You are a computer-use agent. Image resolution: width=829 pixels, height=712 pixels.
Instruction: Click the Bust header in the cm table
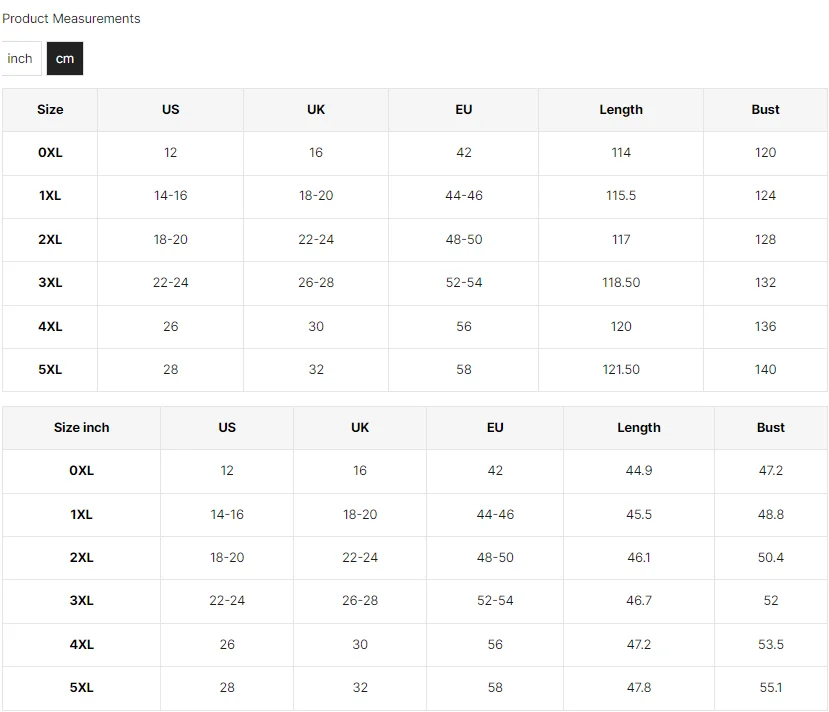coord(765,109)
